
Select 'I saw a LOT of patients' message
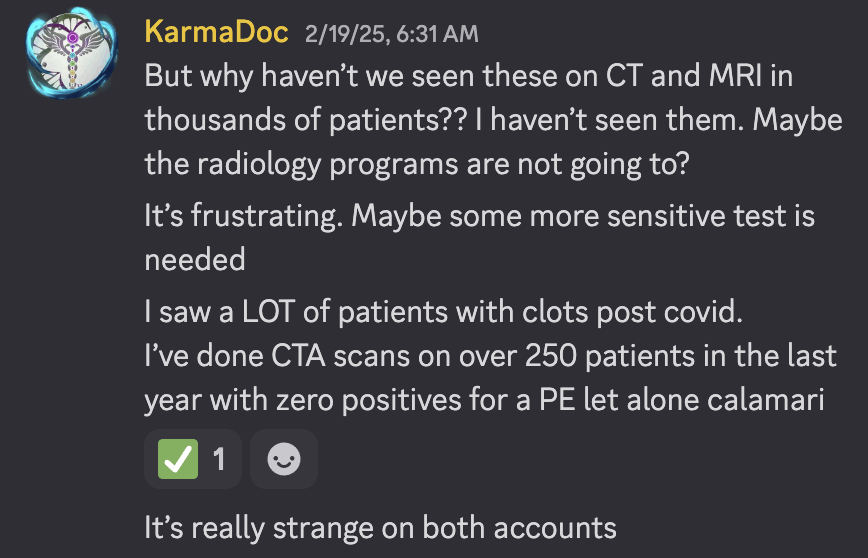[443, 311]
